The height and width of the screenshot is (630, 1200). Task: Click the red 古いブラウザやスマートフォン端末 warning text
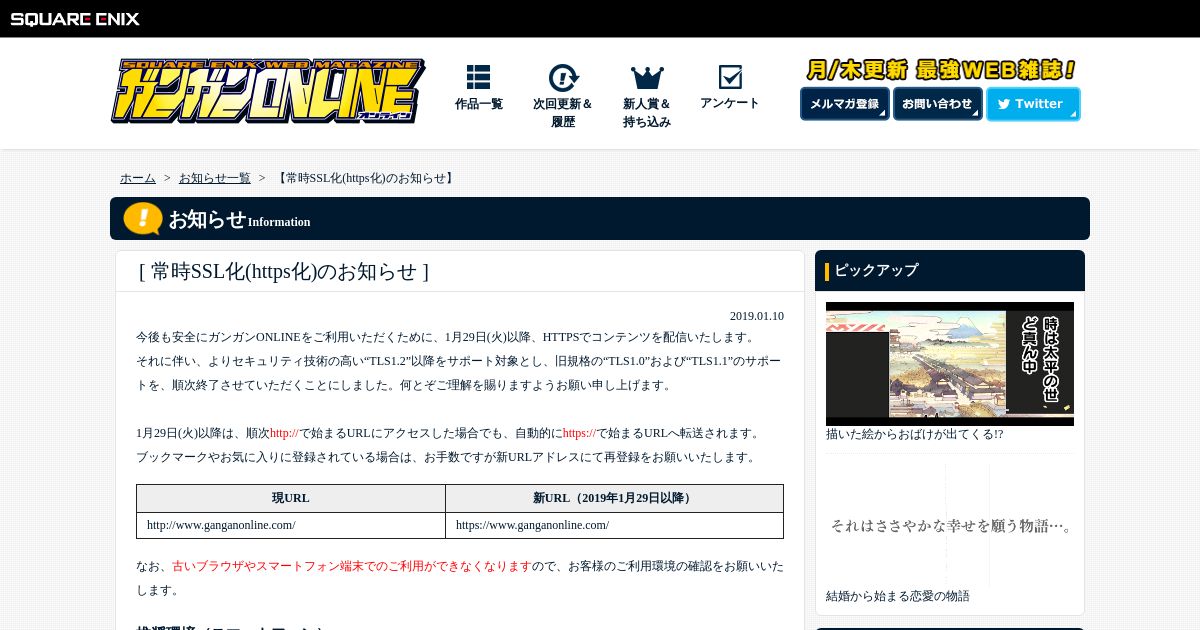tap(352, 566)
